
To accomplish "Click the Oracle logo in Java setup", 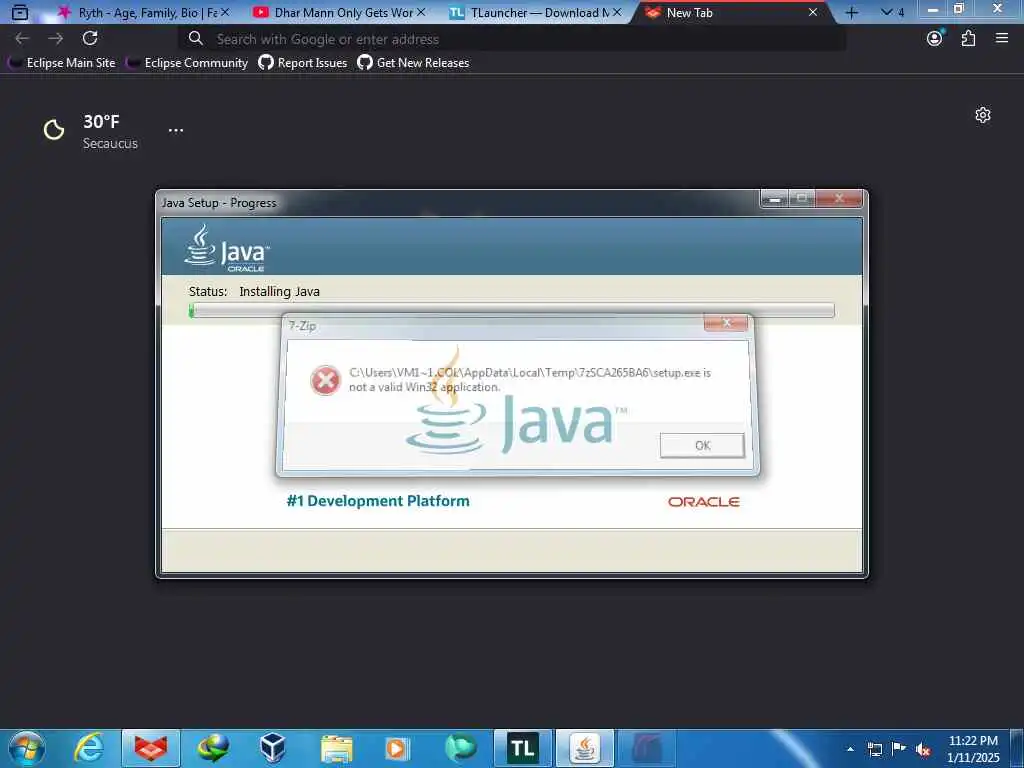I will pos(703,502).
